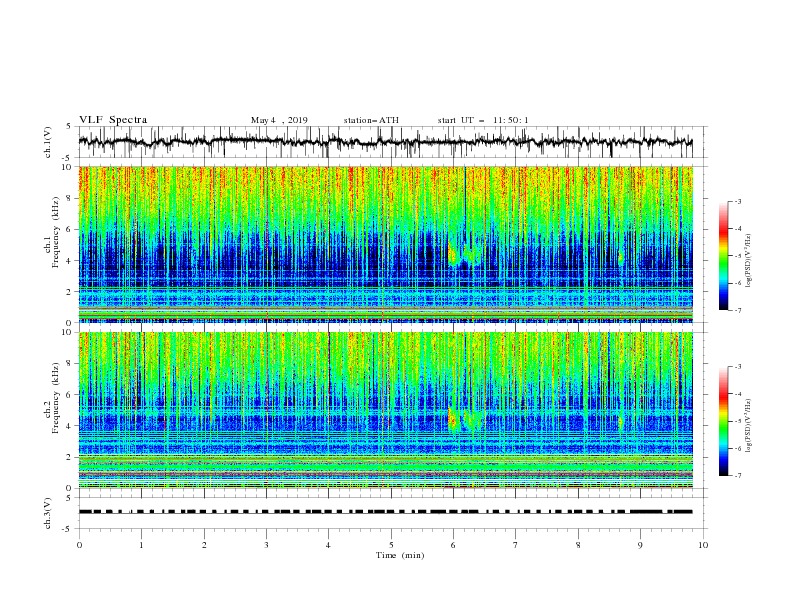
Task: Click the ch.3 dashed black signal trace
Action: (385, 512)
